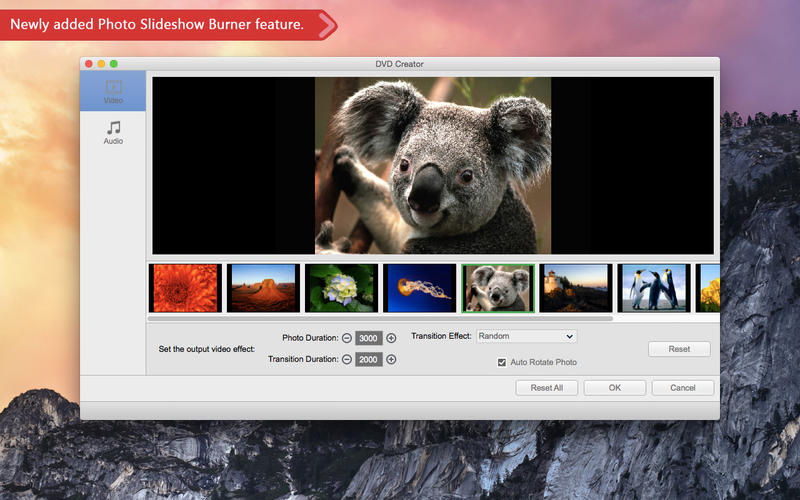
Task: Confirm with the OK button
Action: coord(614,388)
